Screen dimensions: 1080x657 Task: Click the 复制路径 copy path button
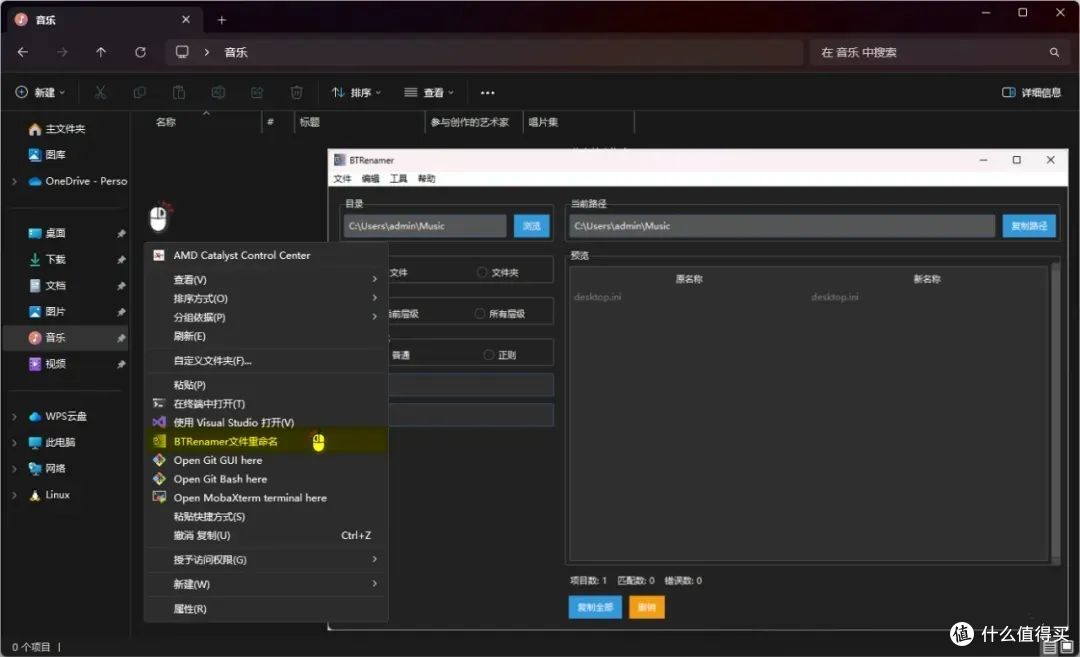pos(1029,226)
